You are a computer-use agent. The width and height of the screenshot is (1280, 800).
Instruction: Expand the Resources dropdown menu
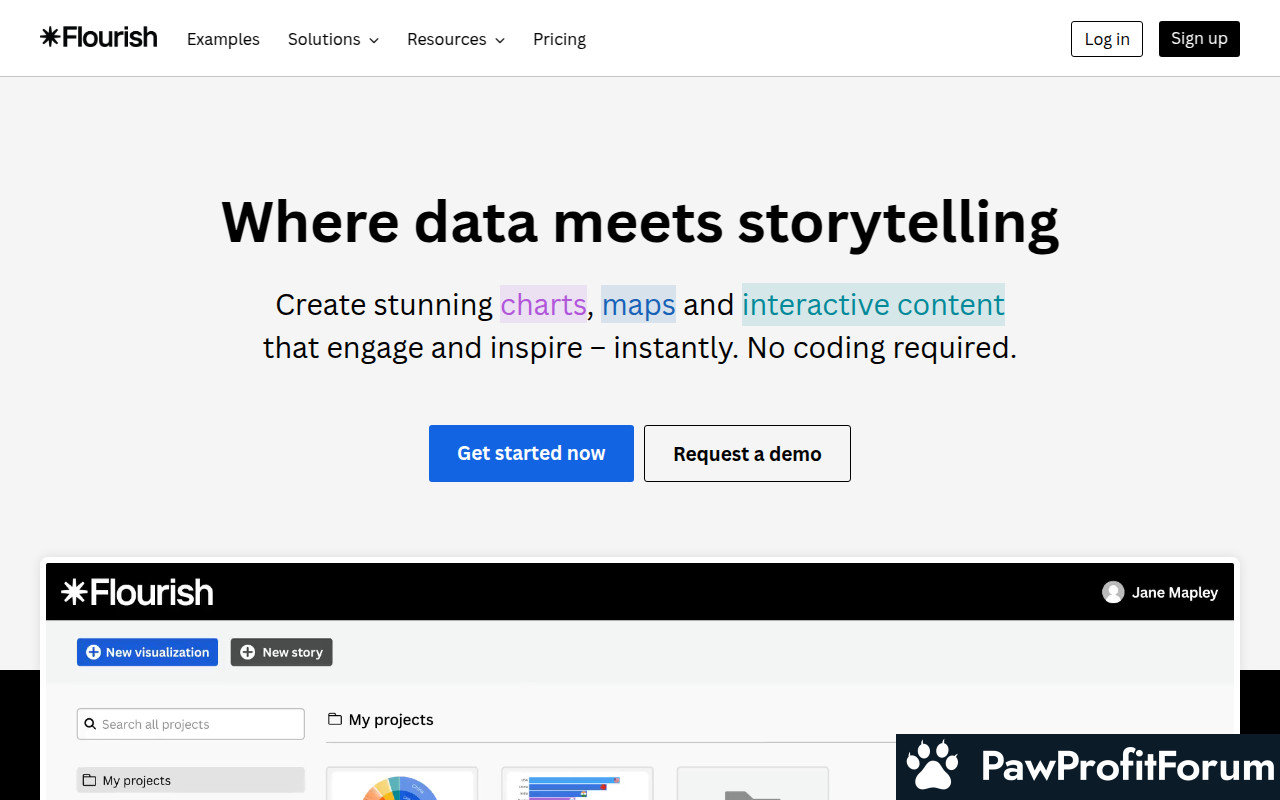click(x=455, y=39)
